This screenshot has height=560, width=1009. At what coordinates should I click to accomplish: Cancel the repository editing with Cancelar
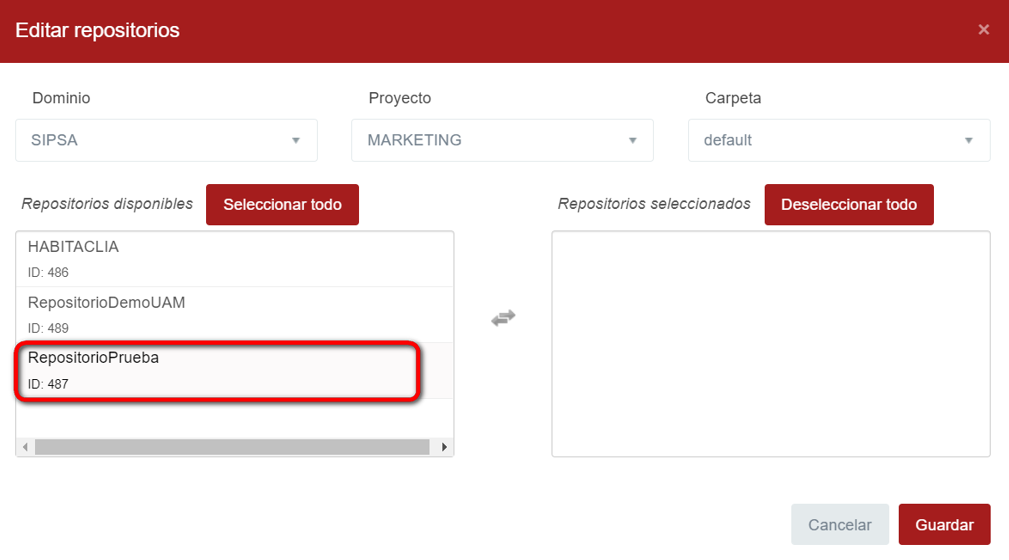(x=840, y=525)
